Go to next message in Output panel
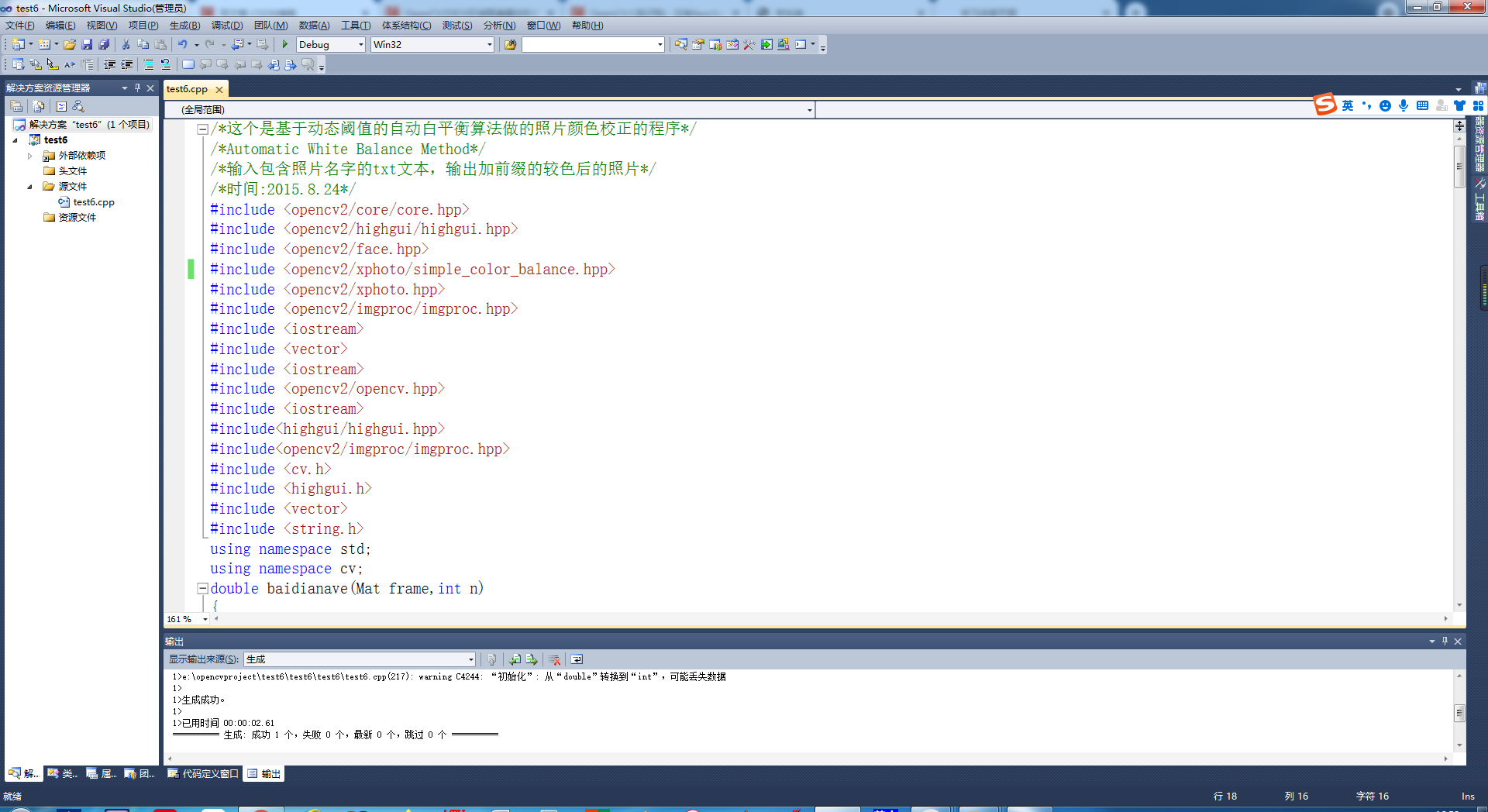Screen dimensions: 1488x812 [532, 659]
